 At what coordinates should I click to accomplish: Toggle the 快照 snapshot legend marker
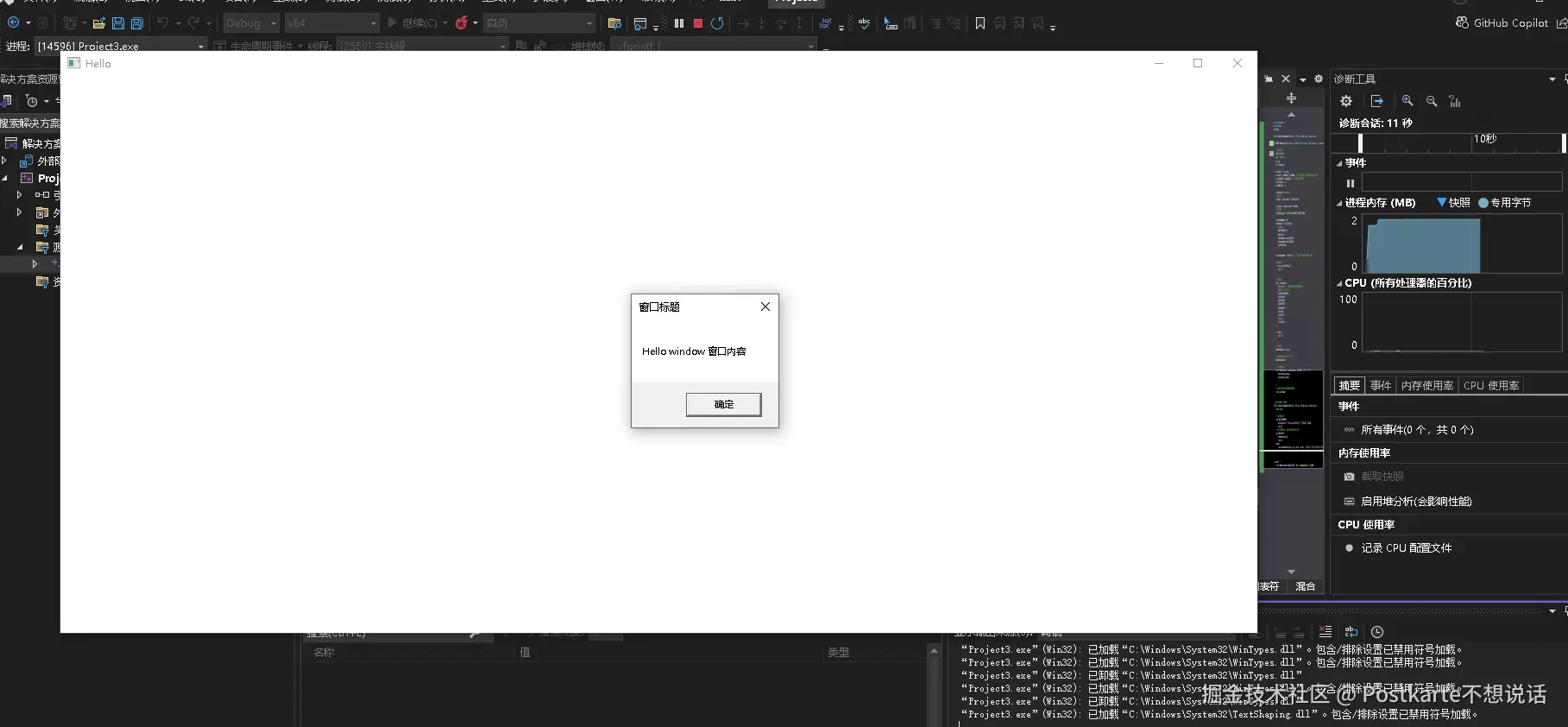coord(1441,202)
